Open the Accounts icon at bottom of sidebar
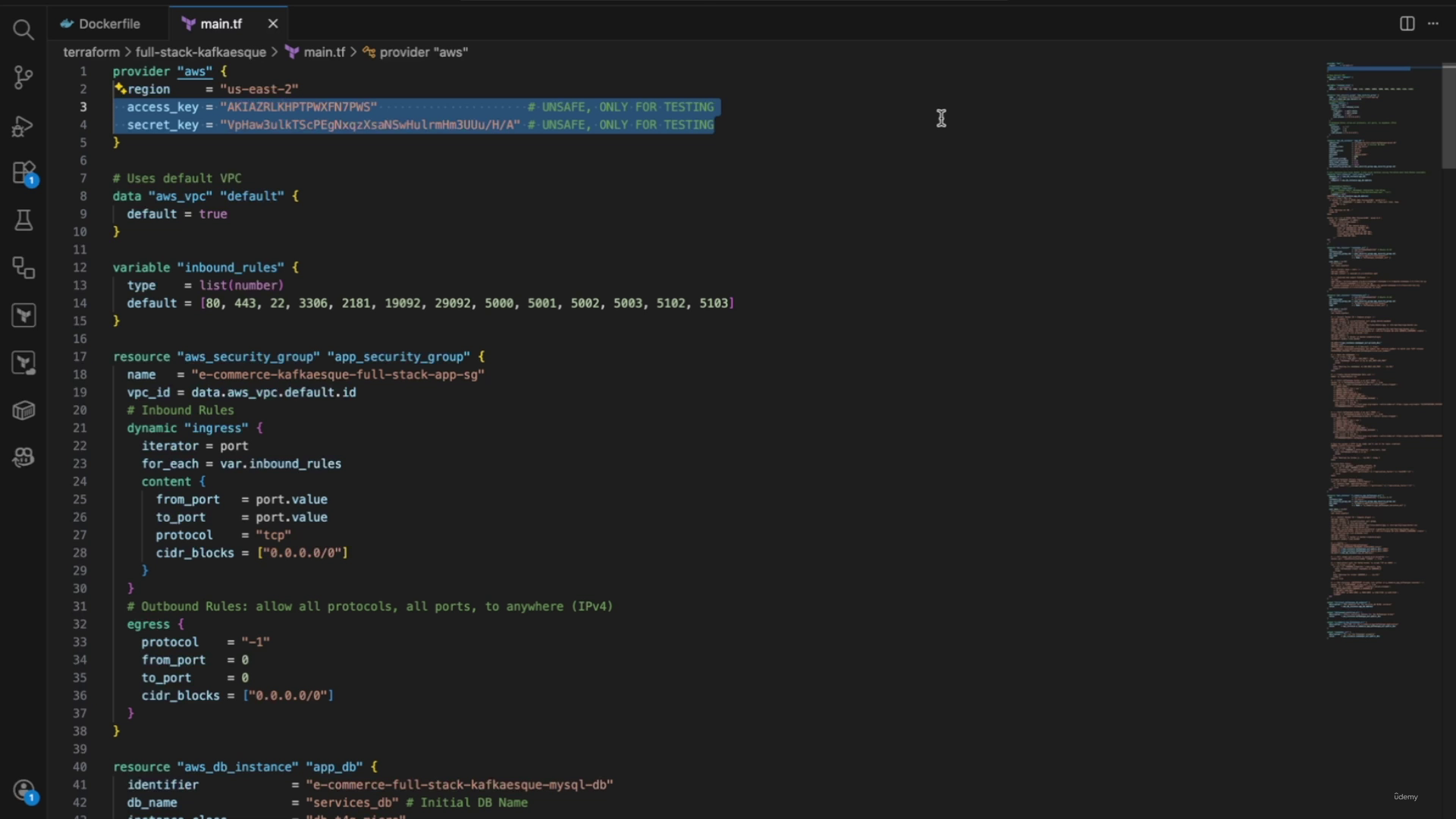 (24, 790)
